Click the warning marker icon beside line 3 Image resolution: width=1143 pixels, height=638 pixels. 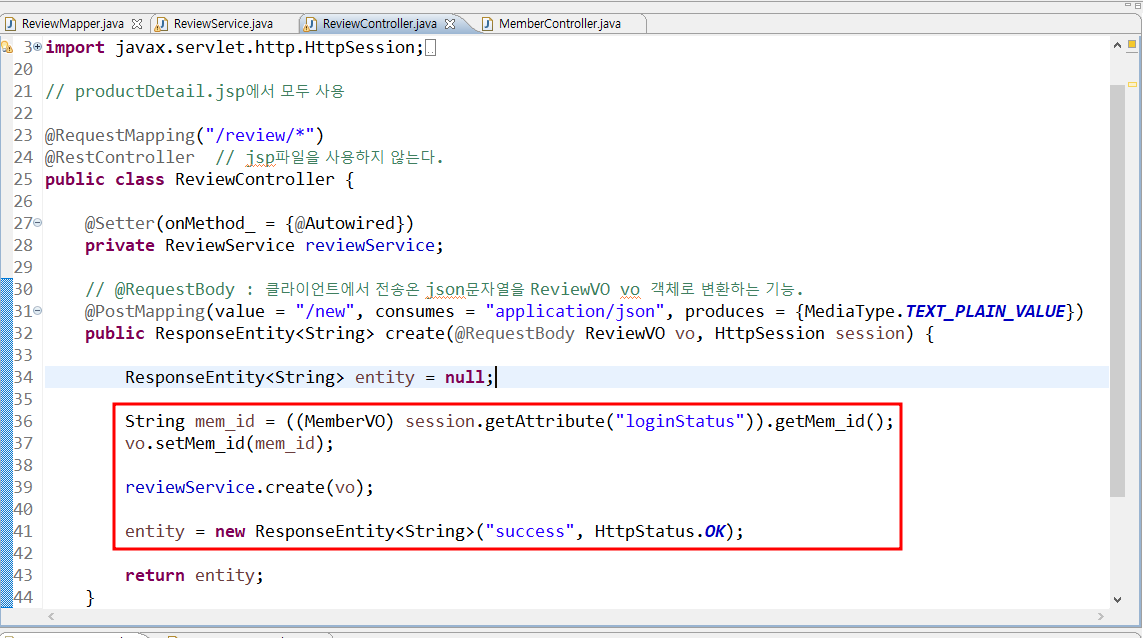coord(7,48)
